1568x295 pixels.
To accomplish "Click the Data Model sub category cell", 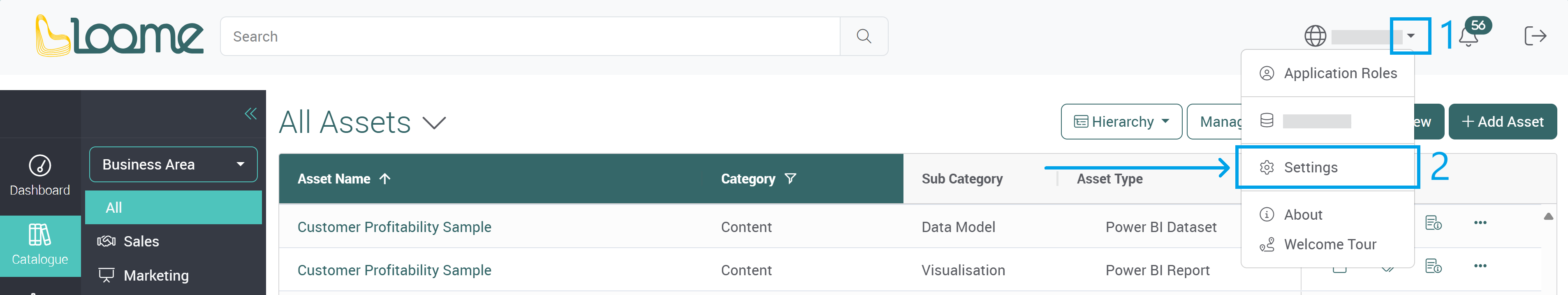I will click(958, 227).
